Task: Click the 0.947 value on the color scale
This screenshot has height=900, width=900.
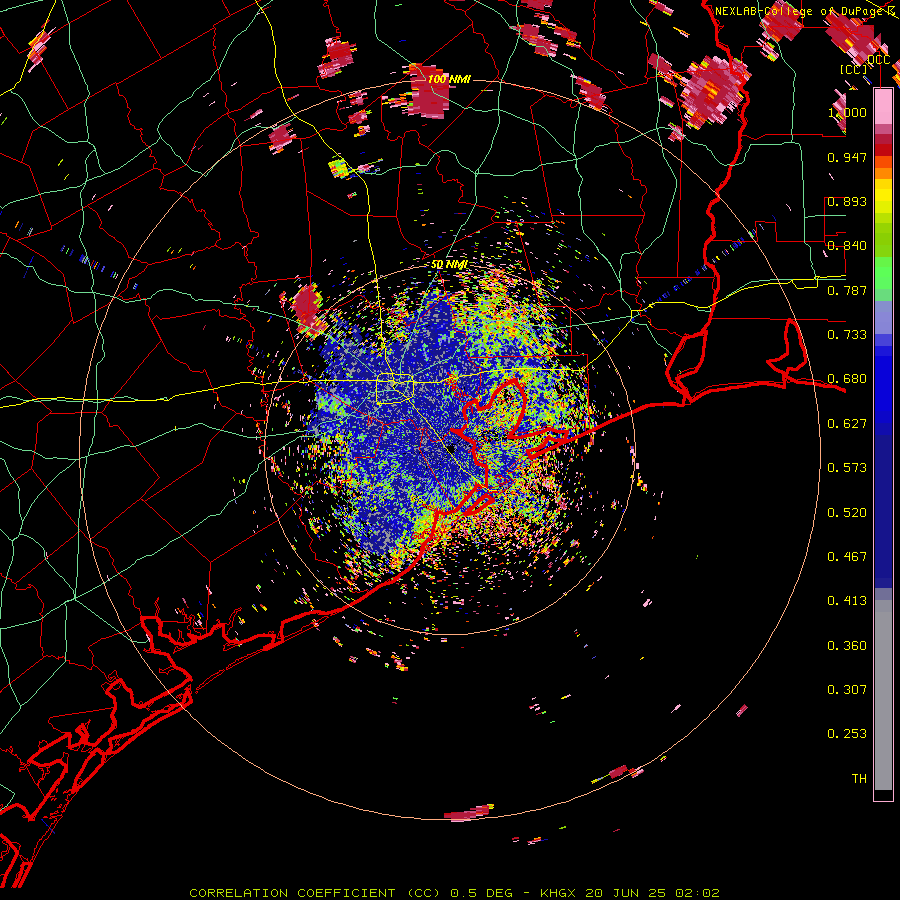Action: point(847,157)
